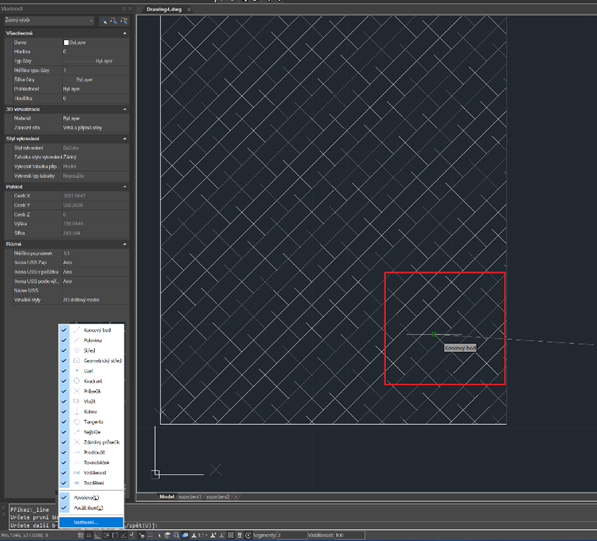Open the Žádný výběr selection dropdown

(x=49, y=21)
